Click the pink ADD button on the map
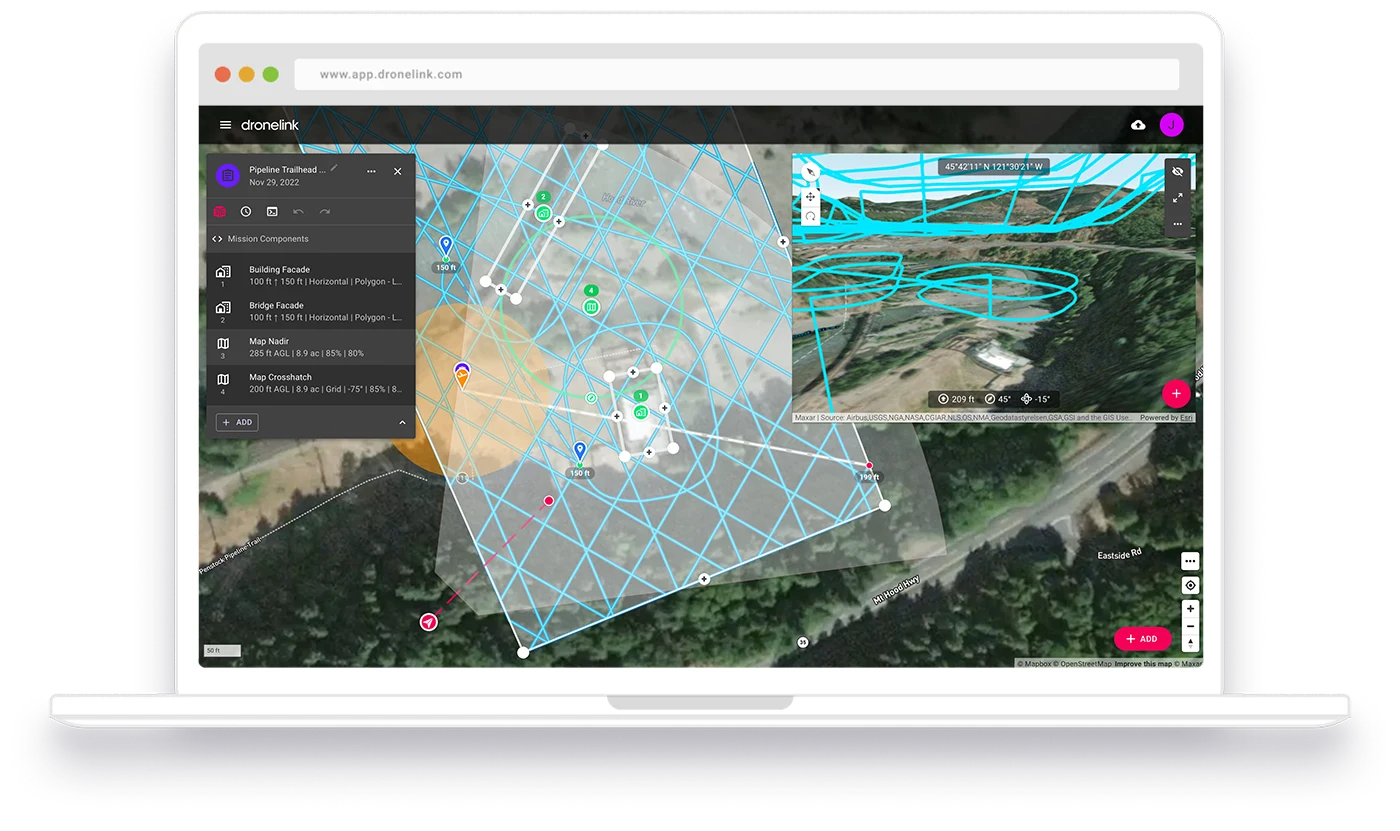The height and width of the screenshot is (831, 1400). (x=1142, y=639)
